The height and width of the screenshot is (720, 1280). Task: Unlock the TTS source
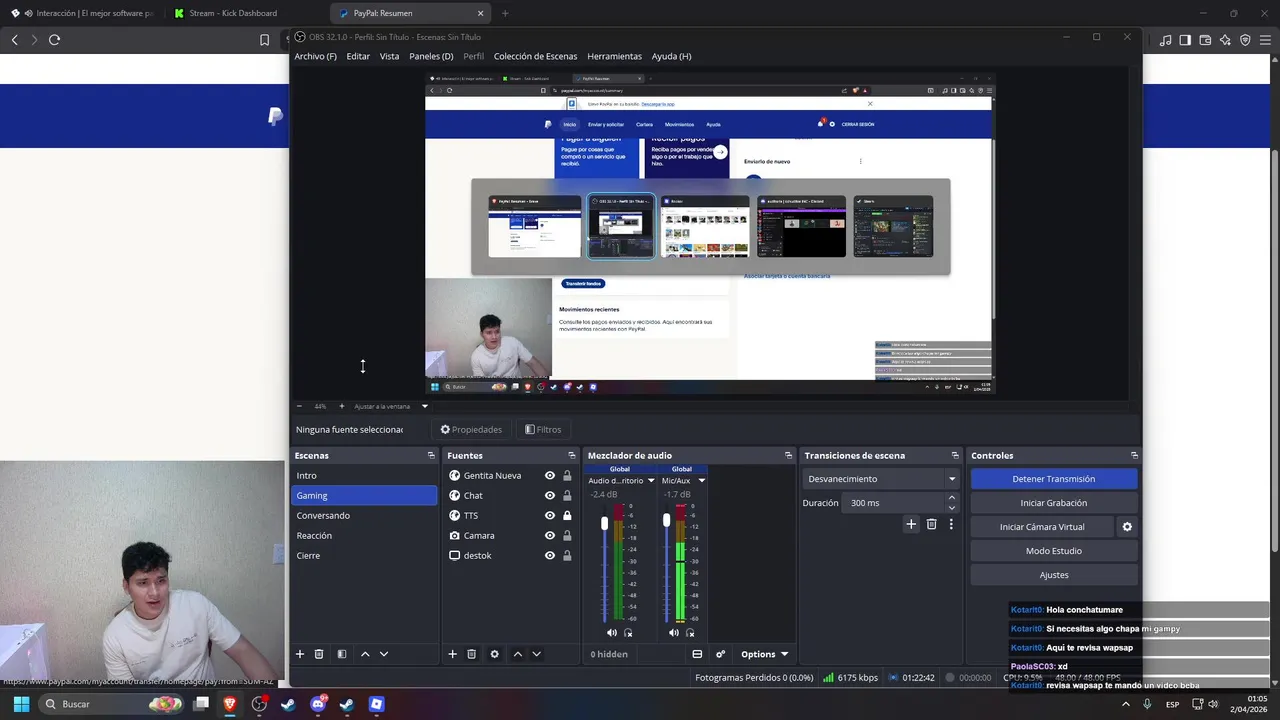pyautogui.click(x=567, y=515)
